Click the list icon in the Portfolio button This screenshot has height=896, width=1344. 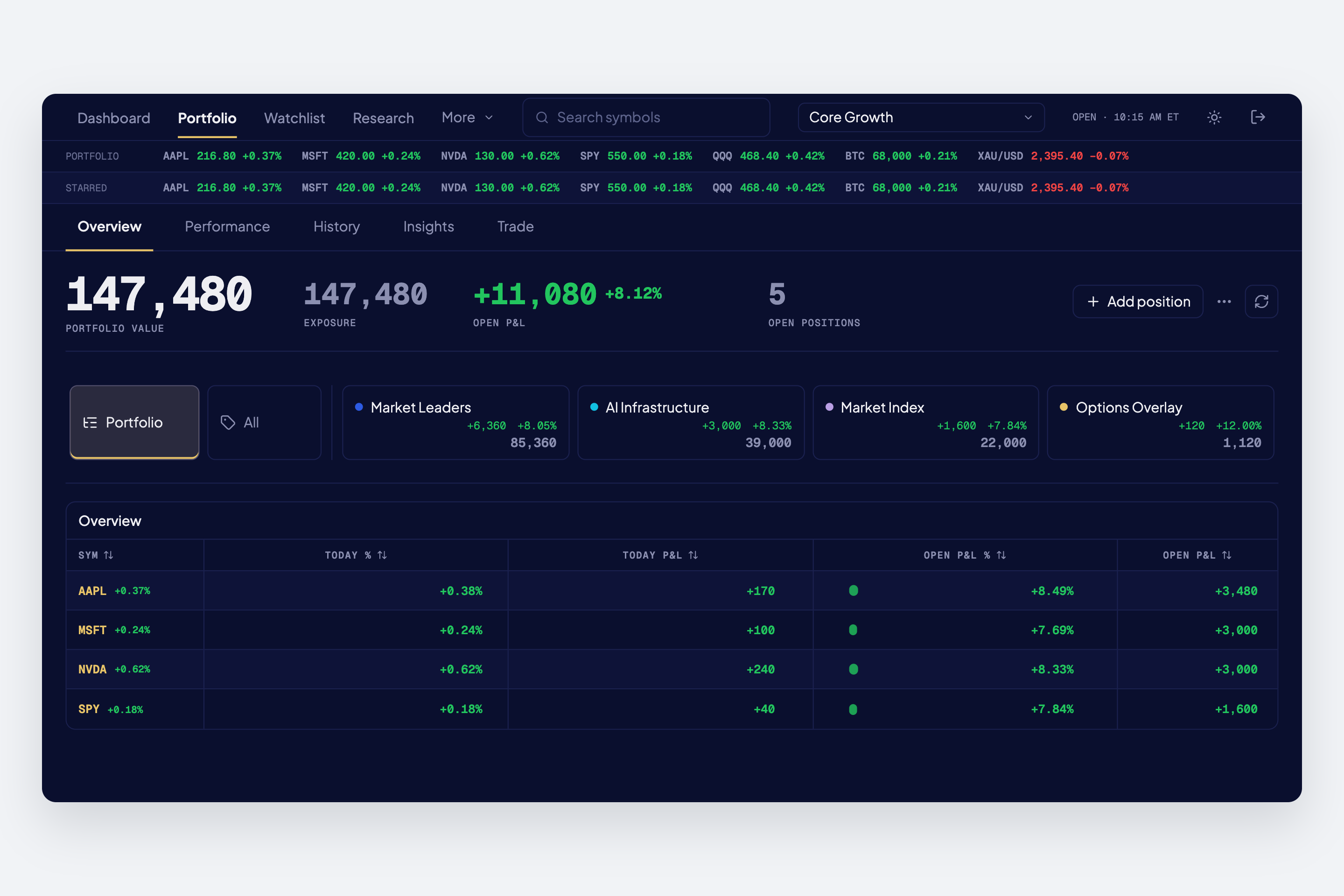90,422
